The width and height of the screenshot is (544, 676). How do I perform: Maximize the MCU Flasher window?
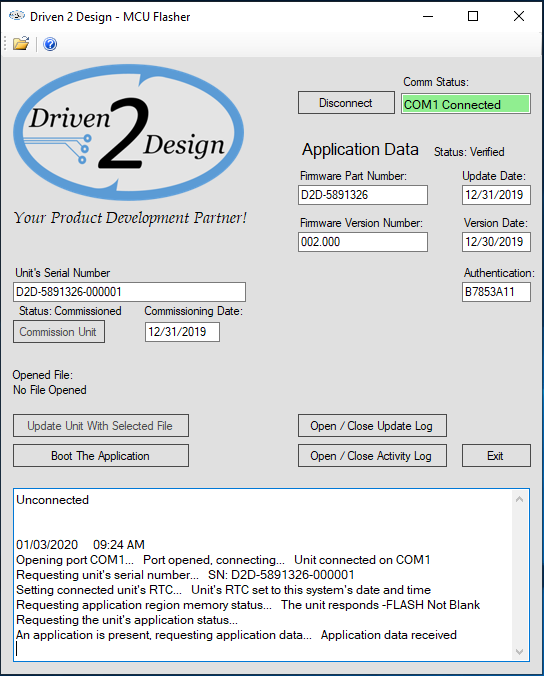click(x=473, y=16)
